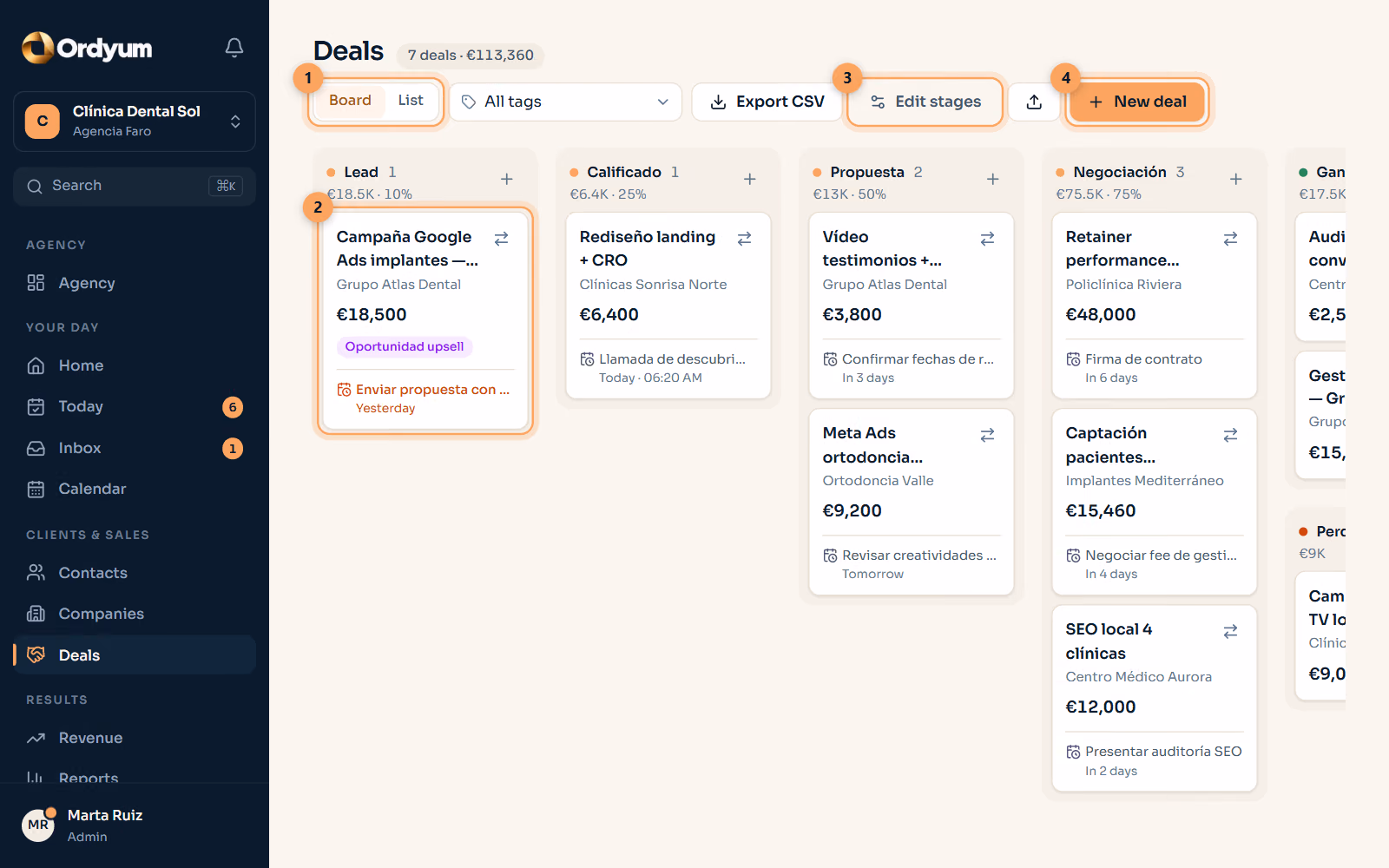Switch to Board view
Screen dimensions: 1389x868
pos(350,101)
